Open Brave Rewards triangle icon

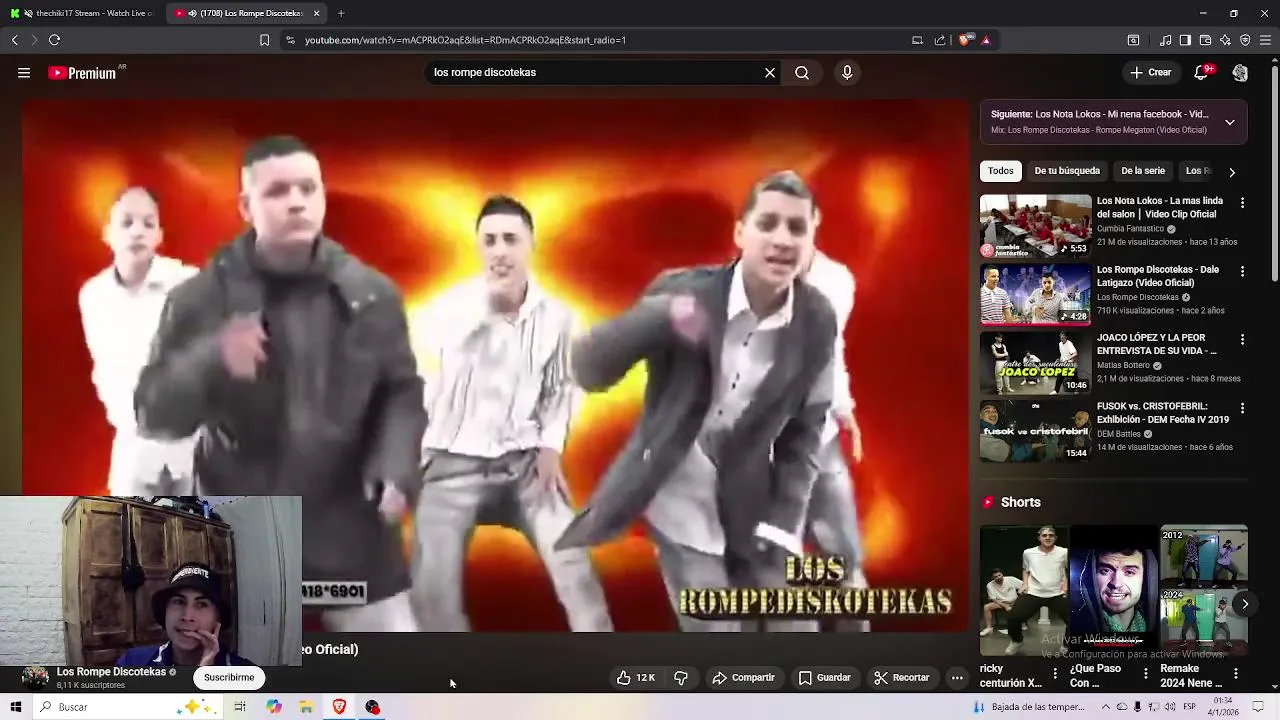tap(986, 40)
